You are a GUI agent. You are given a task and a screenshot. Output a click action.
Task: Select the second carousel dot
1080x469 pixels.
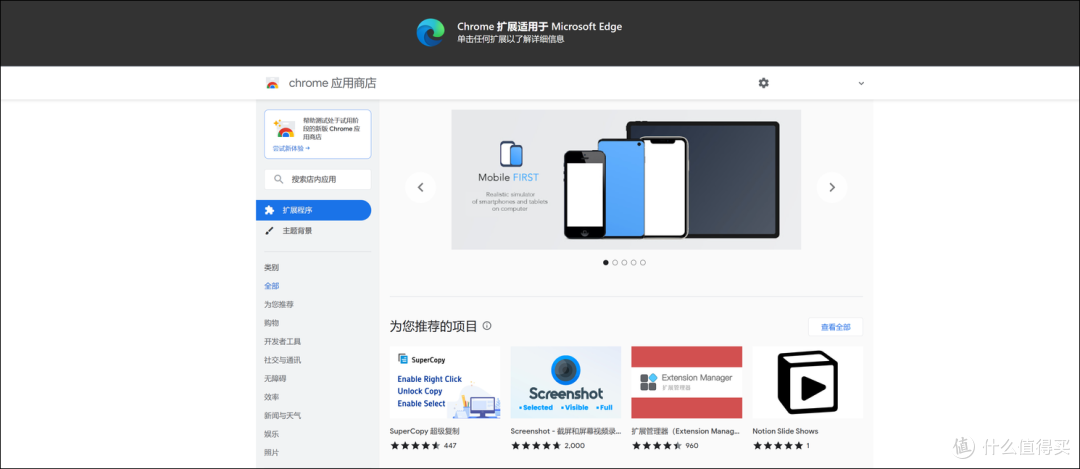[x=615, y=262]
